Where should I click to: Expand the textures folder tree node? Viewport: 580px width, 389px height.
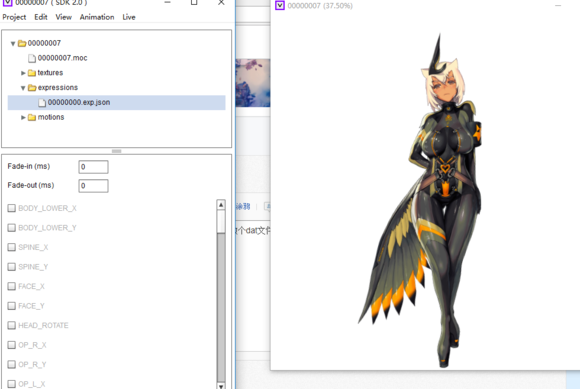point(23,73)
